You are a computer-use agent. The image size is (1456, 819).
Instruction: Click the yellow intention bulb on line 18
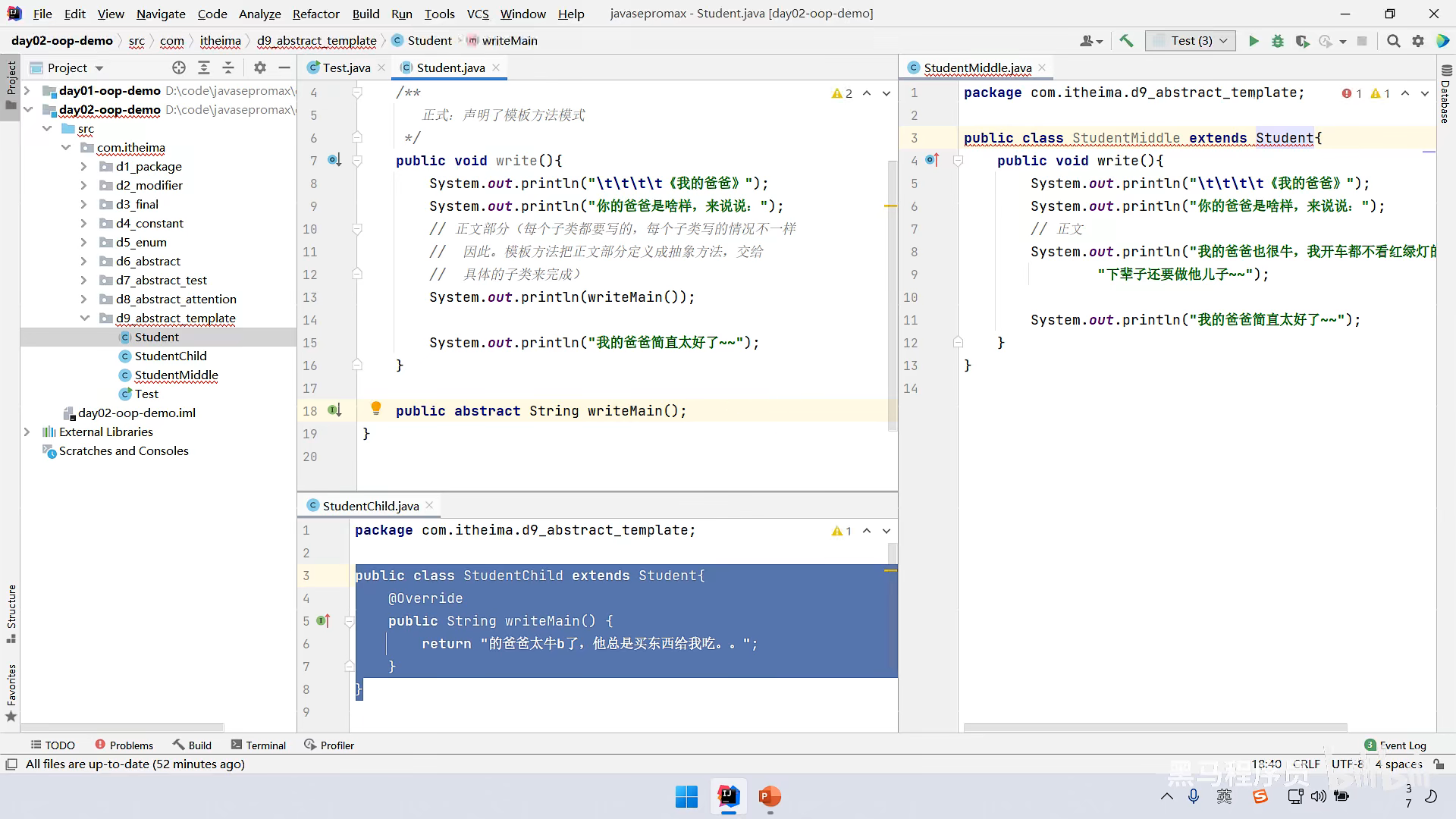click(375, 409)
